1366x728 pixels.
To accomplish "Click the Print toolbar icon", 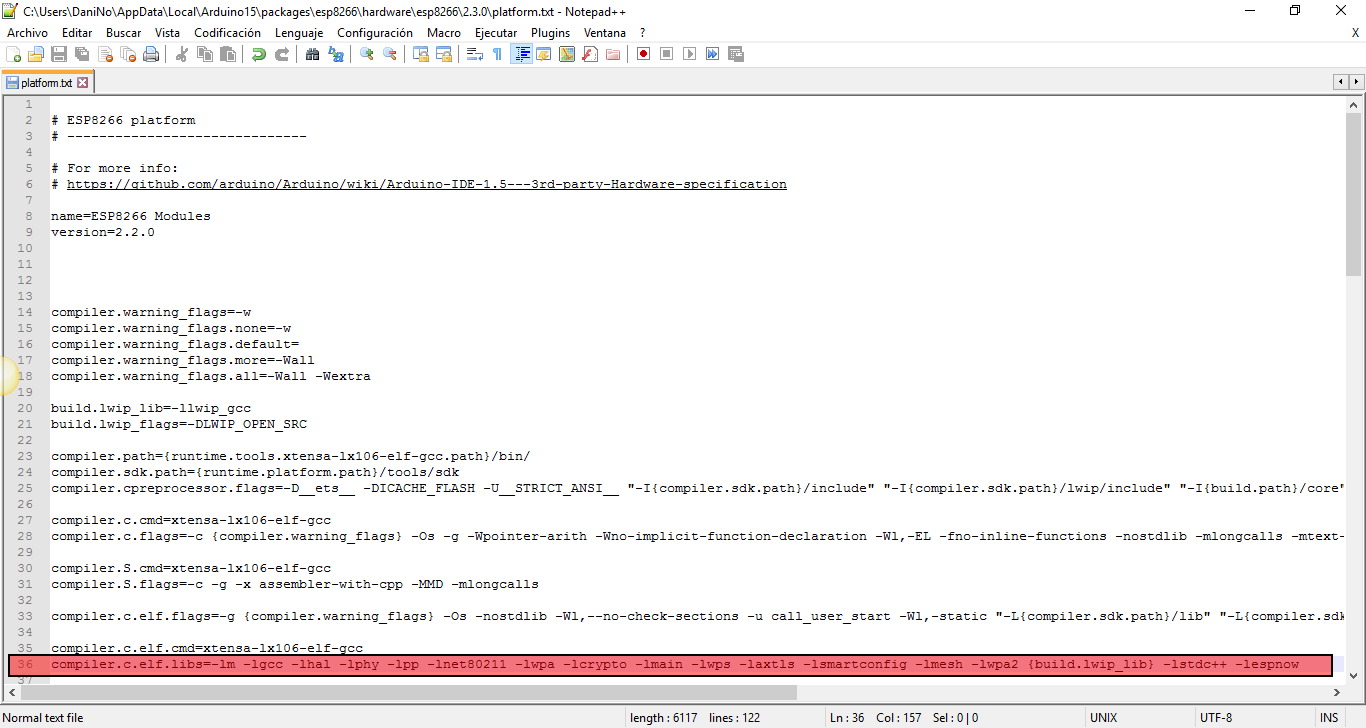I will (151, 54).
